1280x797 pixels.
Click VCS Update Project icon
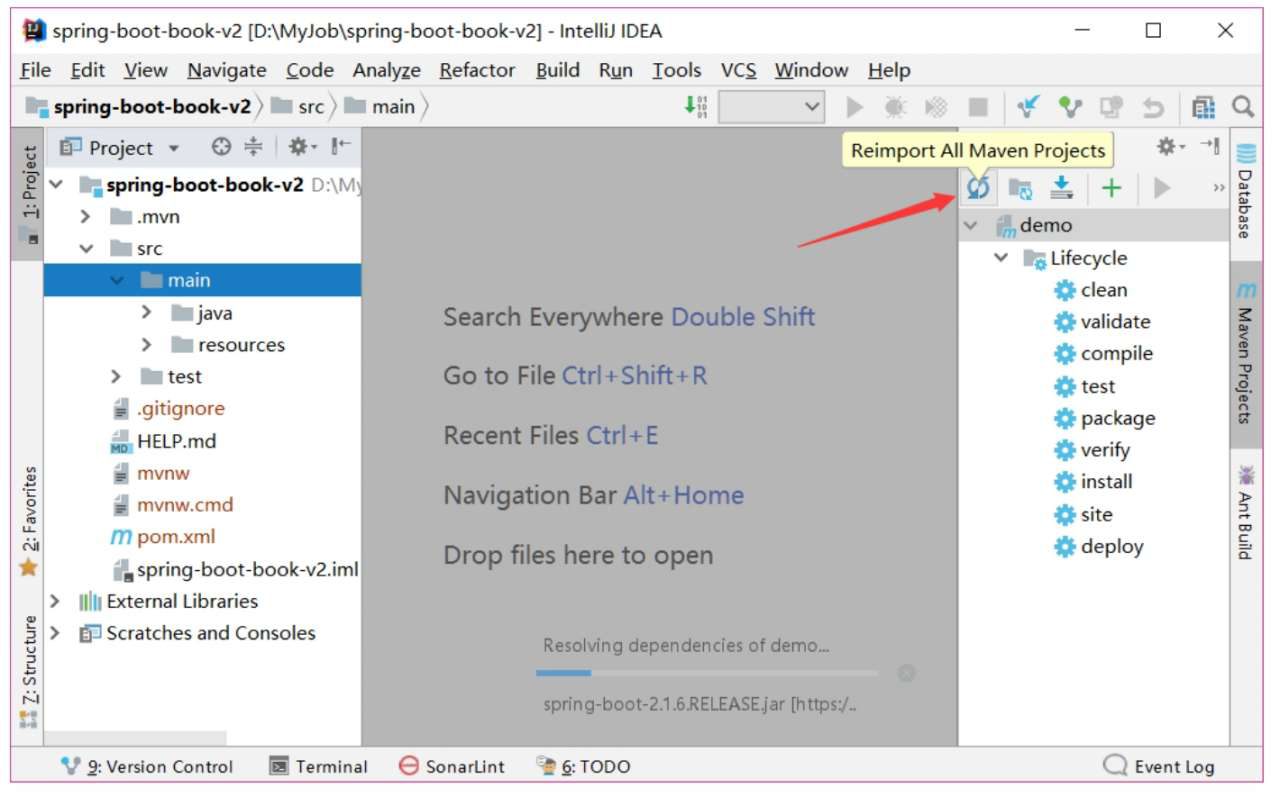tap(1029, 106)
